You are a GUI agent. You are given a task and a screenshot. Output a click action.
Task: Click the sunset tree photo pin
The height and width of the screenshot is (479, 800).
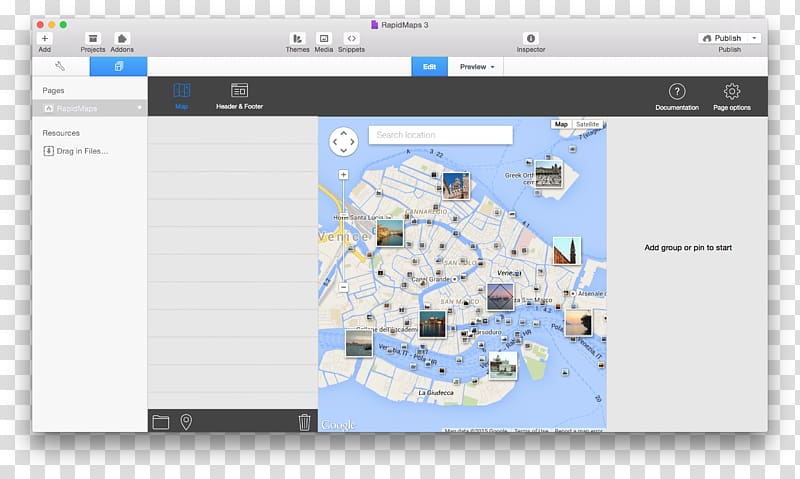tap(579, 322)
